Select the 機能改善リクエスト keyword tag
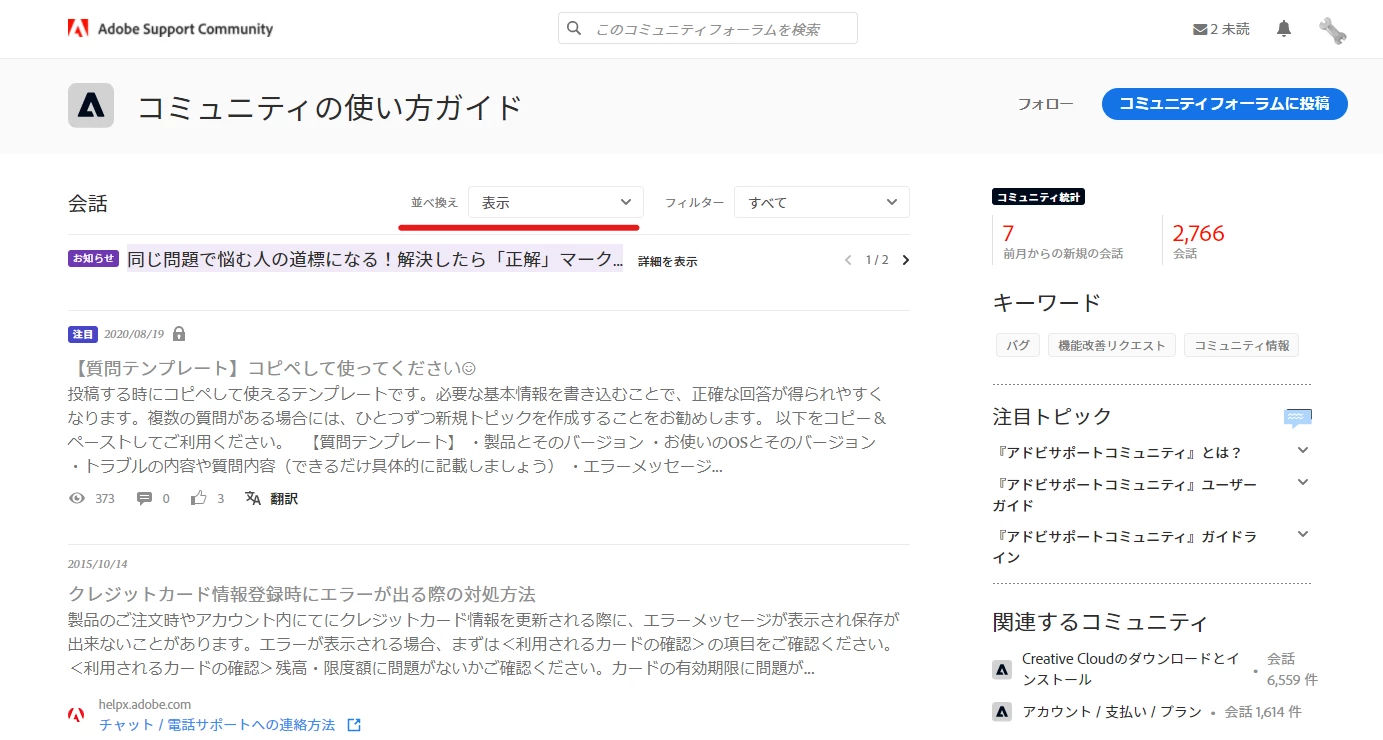Viewport: 1383px width, 740px height. coord(1112,345)
